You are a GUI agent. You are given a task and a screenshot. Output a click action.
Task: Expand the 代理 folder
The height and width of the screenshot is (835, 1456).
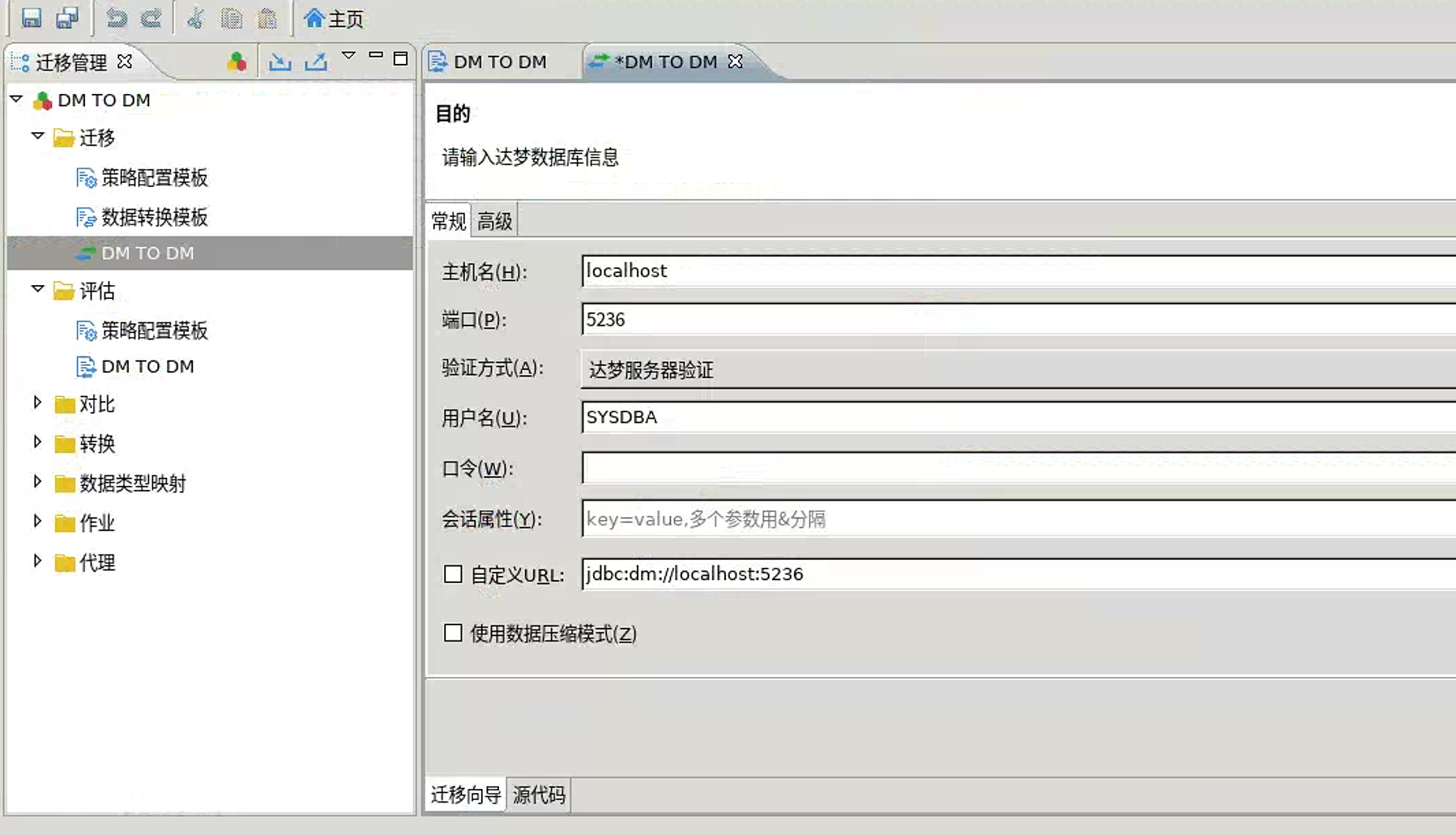tap(37, 561)
